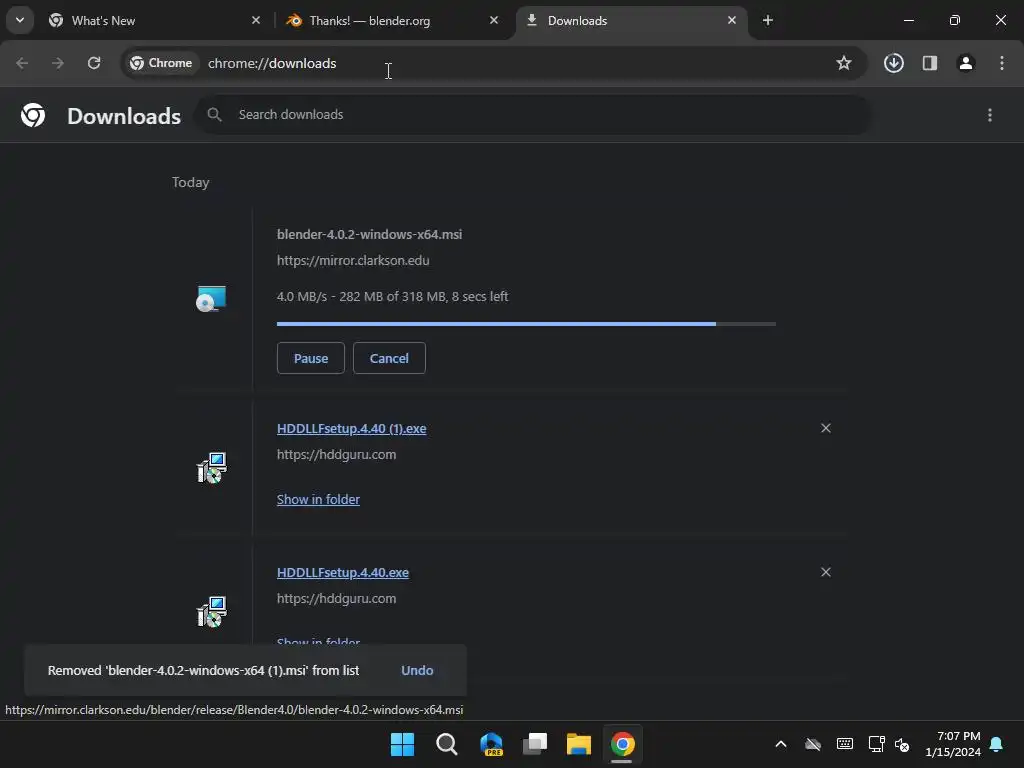The height and width of the screenshot is (768, 1024).
Task: Open the Chrome three-dot menu
Action: pyautogui.click(x=1002, y=63)
